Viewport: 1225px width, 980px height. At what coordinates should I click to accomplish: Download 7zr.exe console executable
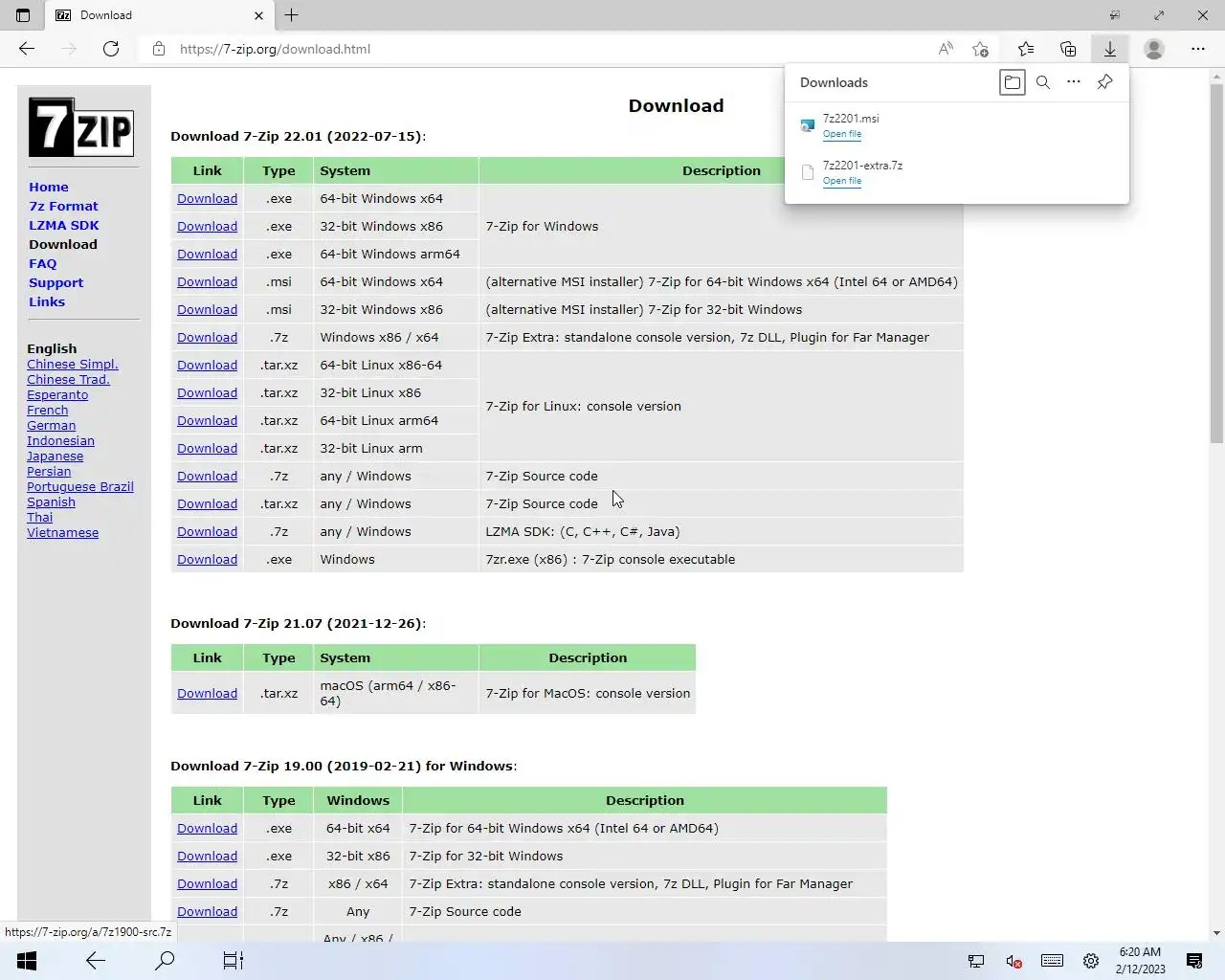tap(207, 559)
